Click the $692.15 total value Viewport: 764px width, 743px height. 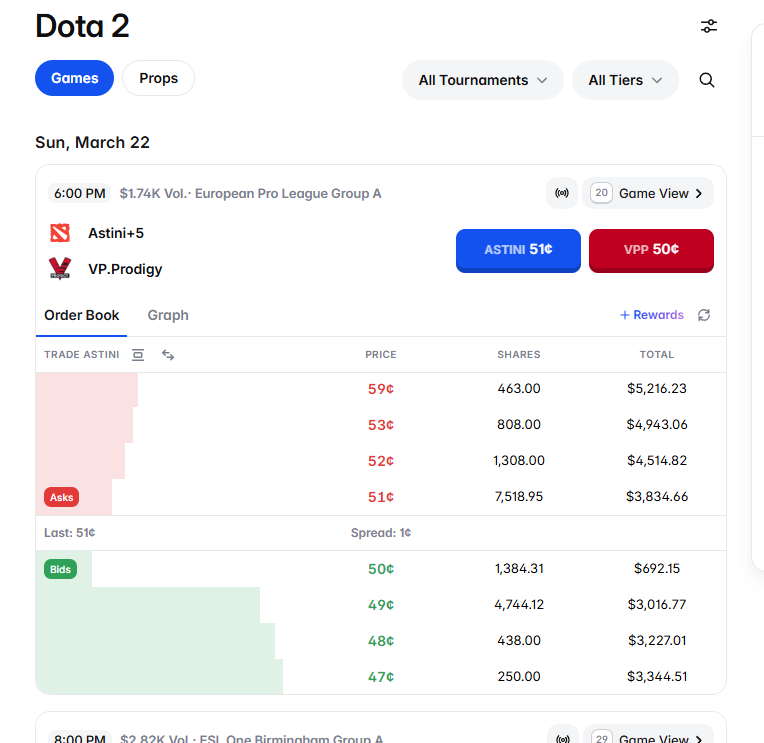coord(656,569)
